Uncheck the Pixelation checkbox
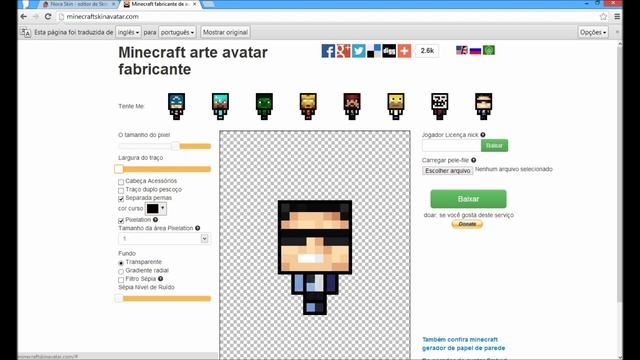 [121, 220]
